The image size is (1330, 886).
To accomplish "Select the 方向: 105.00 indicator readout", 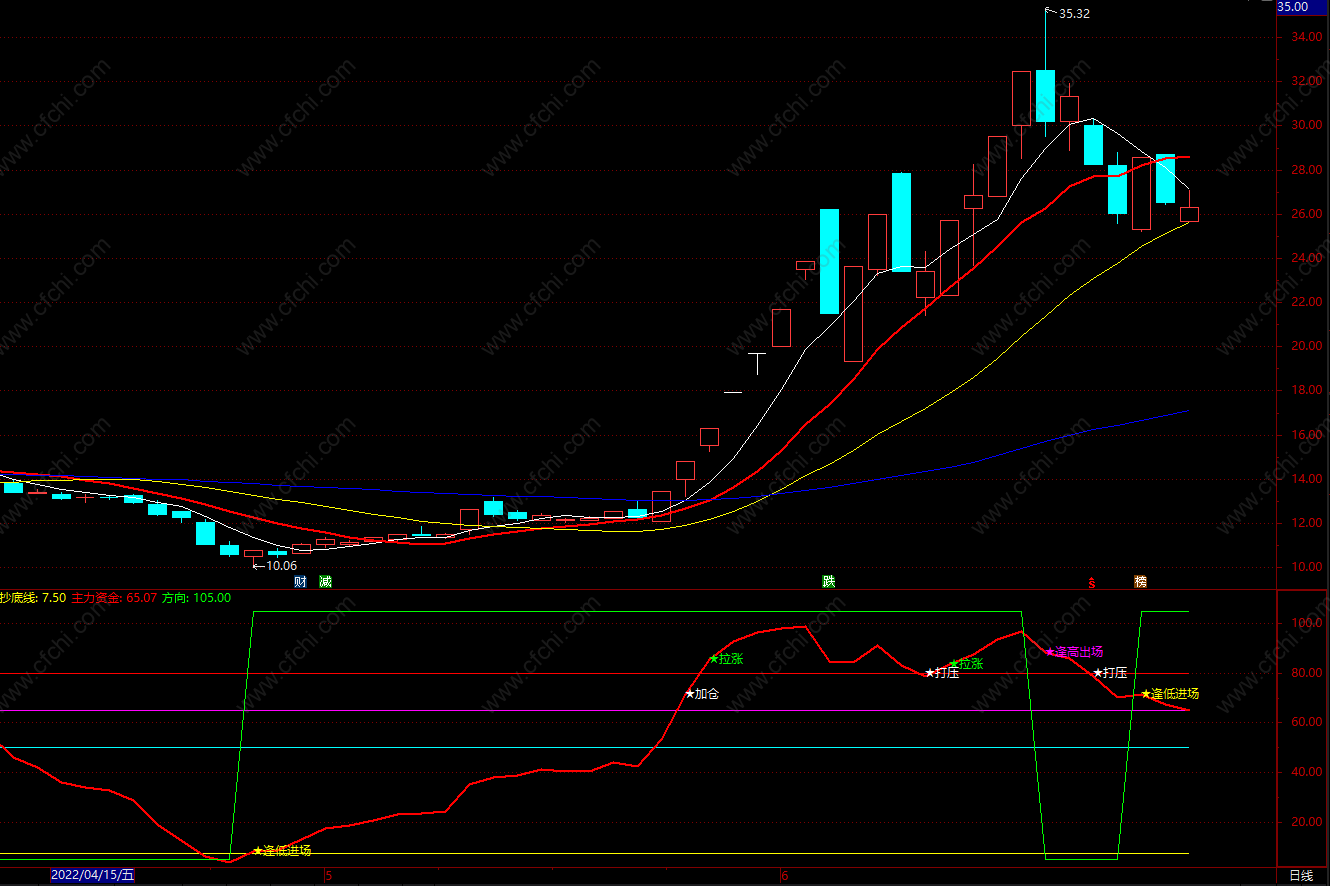I will pyautogui.click(x=196, y=598).
